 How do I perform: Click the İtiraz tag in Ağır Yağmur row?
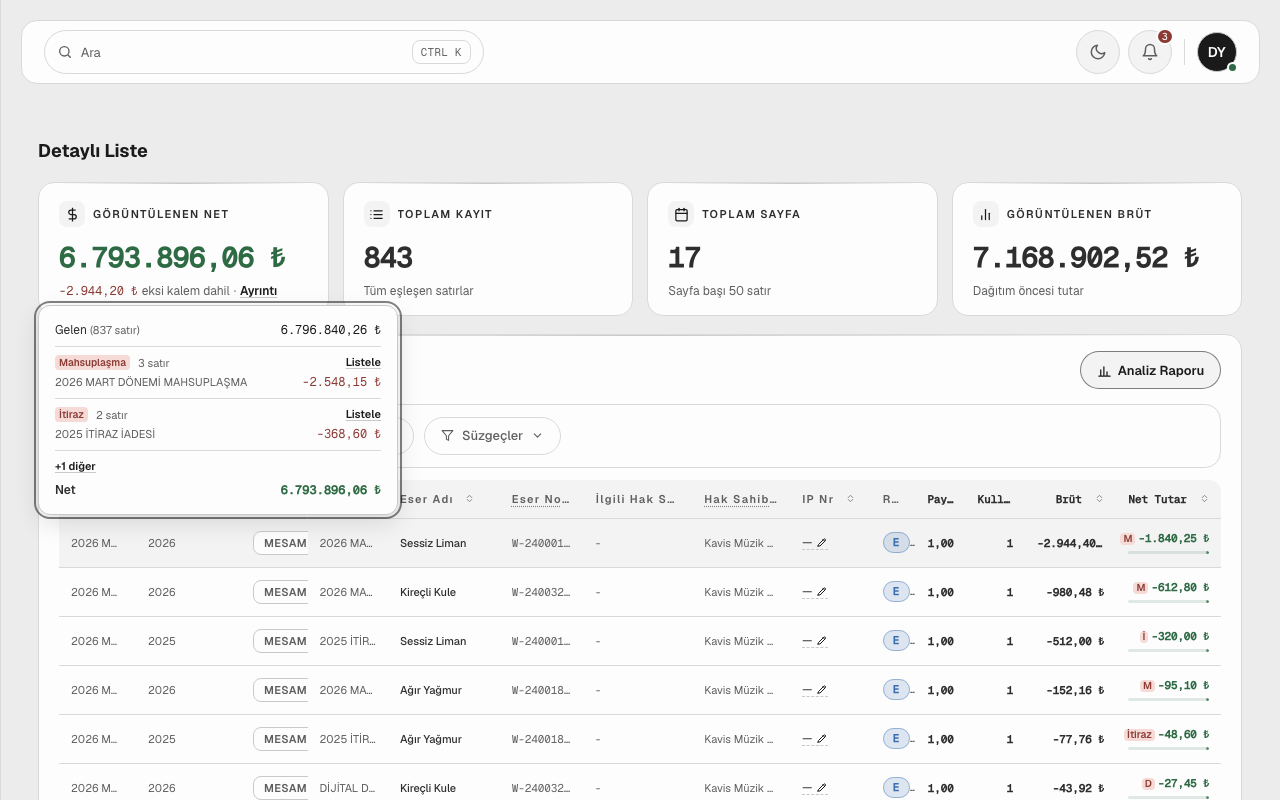[1140, 734]
